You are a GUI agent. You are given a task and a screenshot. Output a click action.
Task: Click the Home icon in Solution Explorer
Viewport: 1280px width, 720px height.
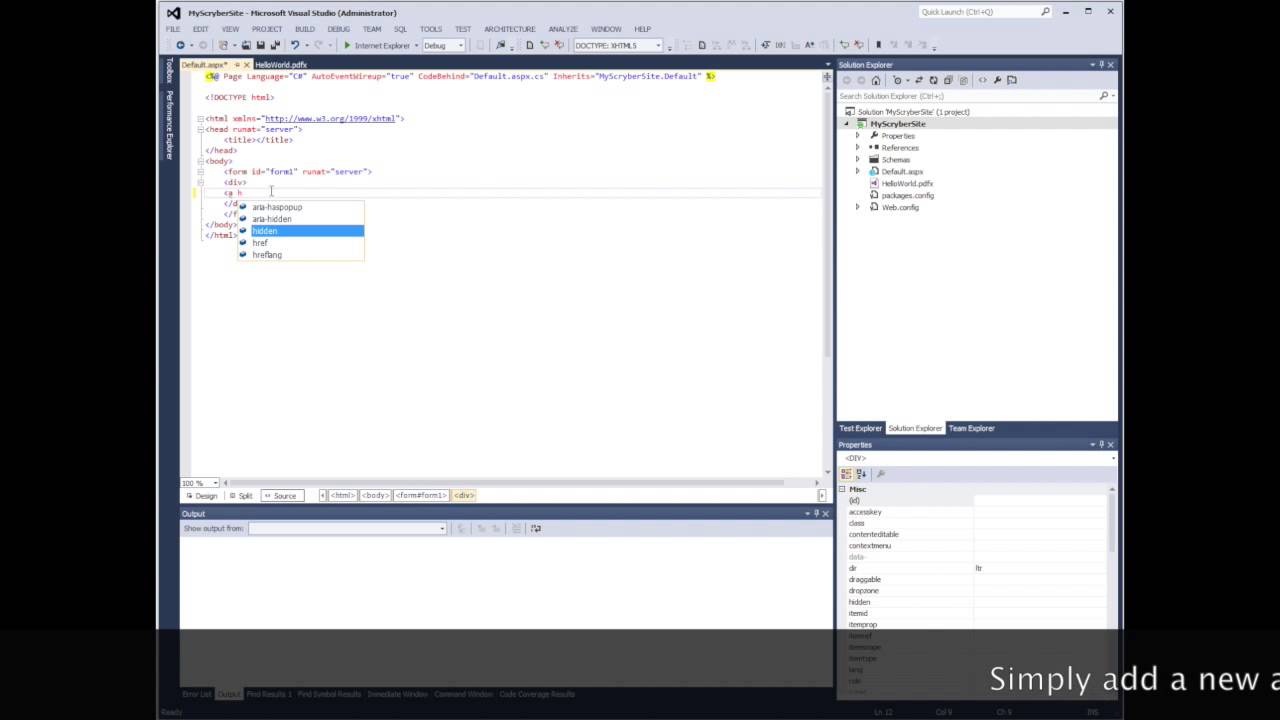click(x=876, y=80)
